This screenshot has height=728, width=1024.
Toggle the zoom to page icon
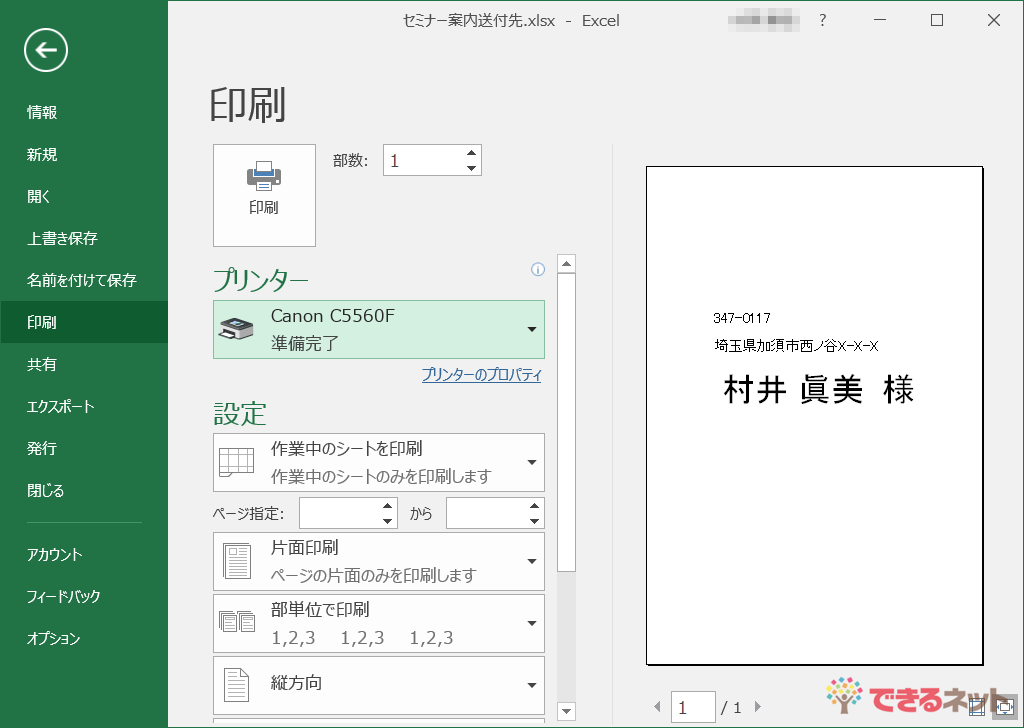1004,706
